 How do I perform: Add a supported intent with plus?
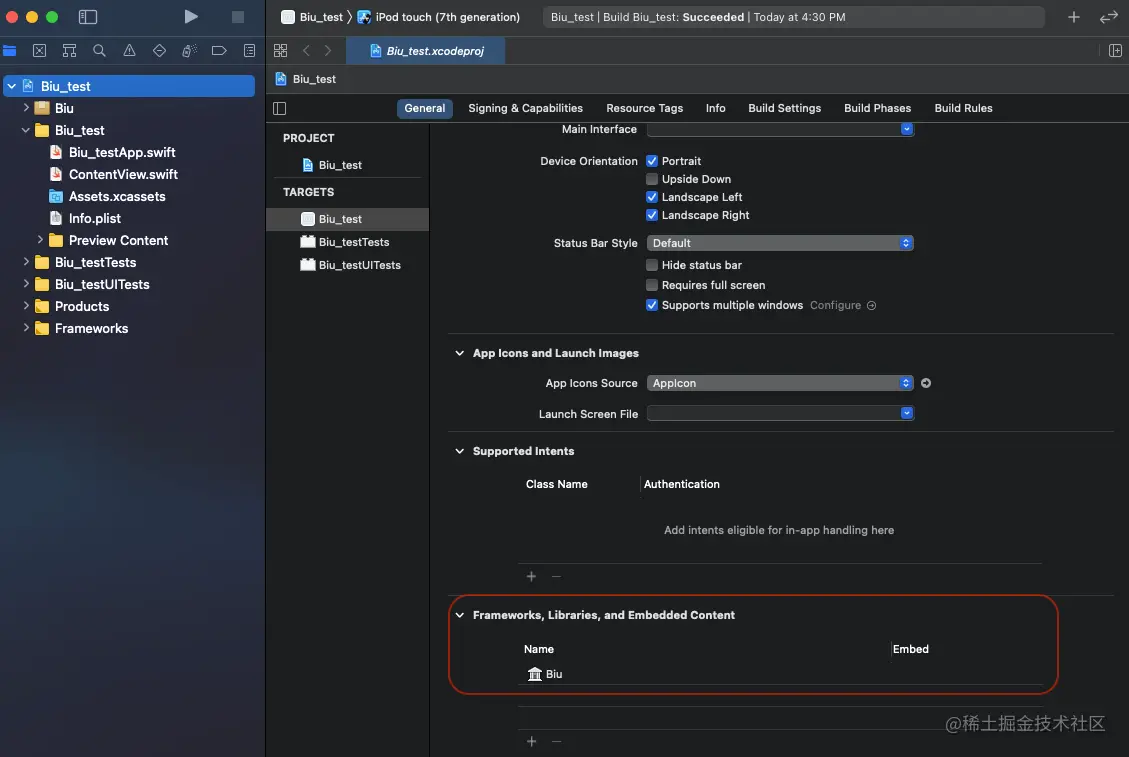point(531,576)
